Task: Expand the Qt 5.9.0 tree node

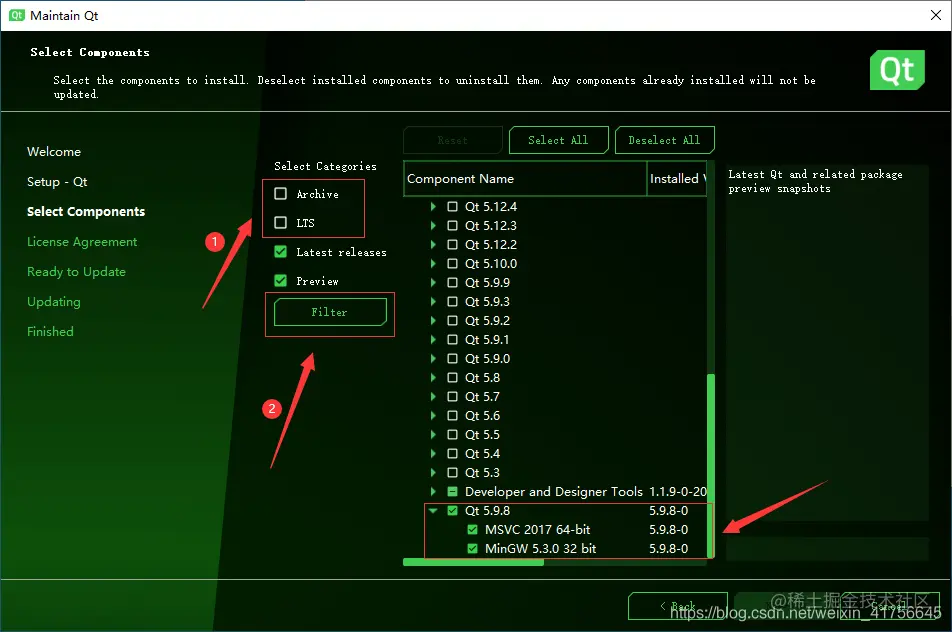Action: pos(433,359)
